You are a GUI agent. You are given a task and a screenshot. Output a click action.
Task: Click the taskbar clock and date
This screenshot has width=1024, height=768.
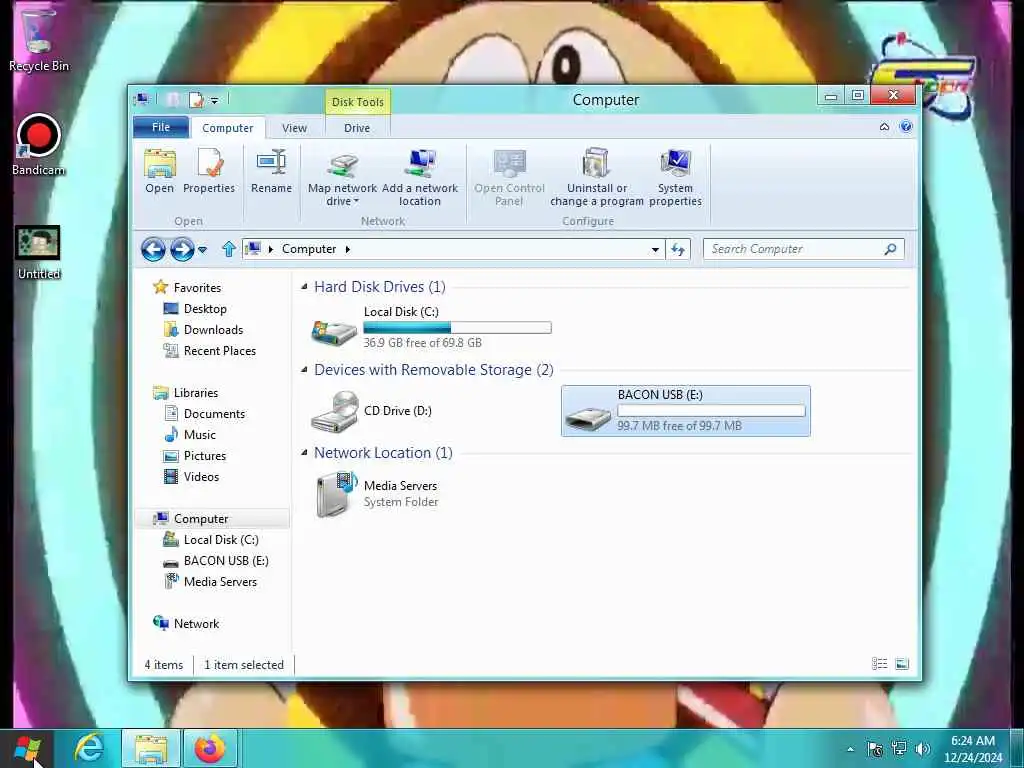[973, 749]
